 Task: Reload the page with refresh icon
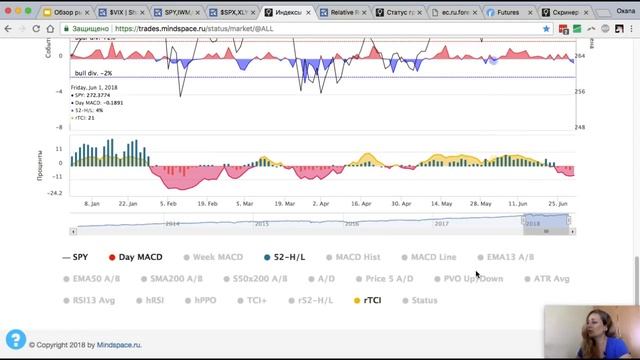[x=36, y=29]
